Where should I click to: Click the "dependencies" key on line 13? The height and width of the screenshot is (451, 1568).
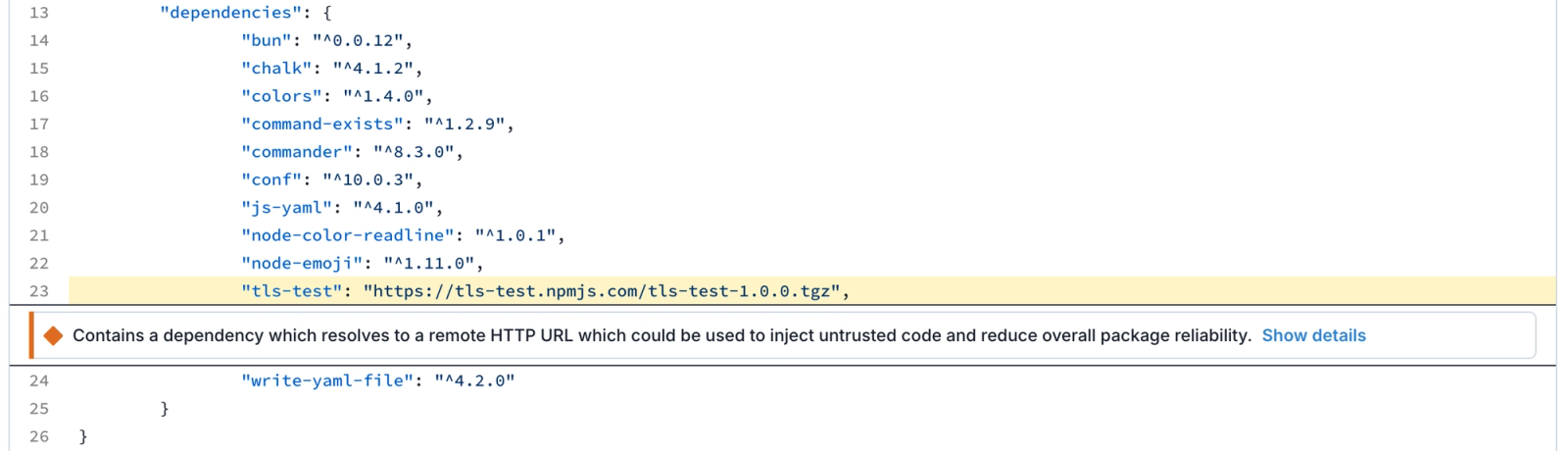[x=231, y=13]
